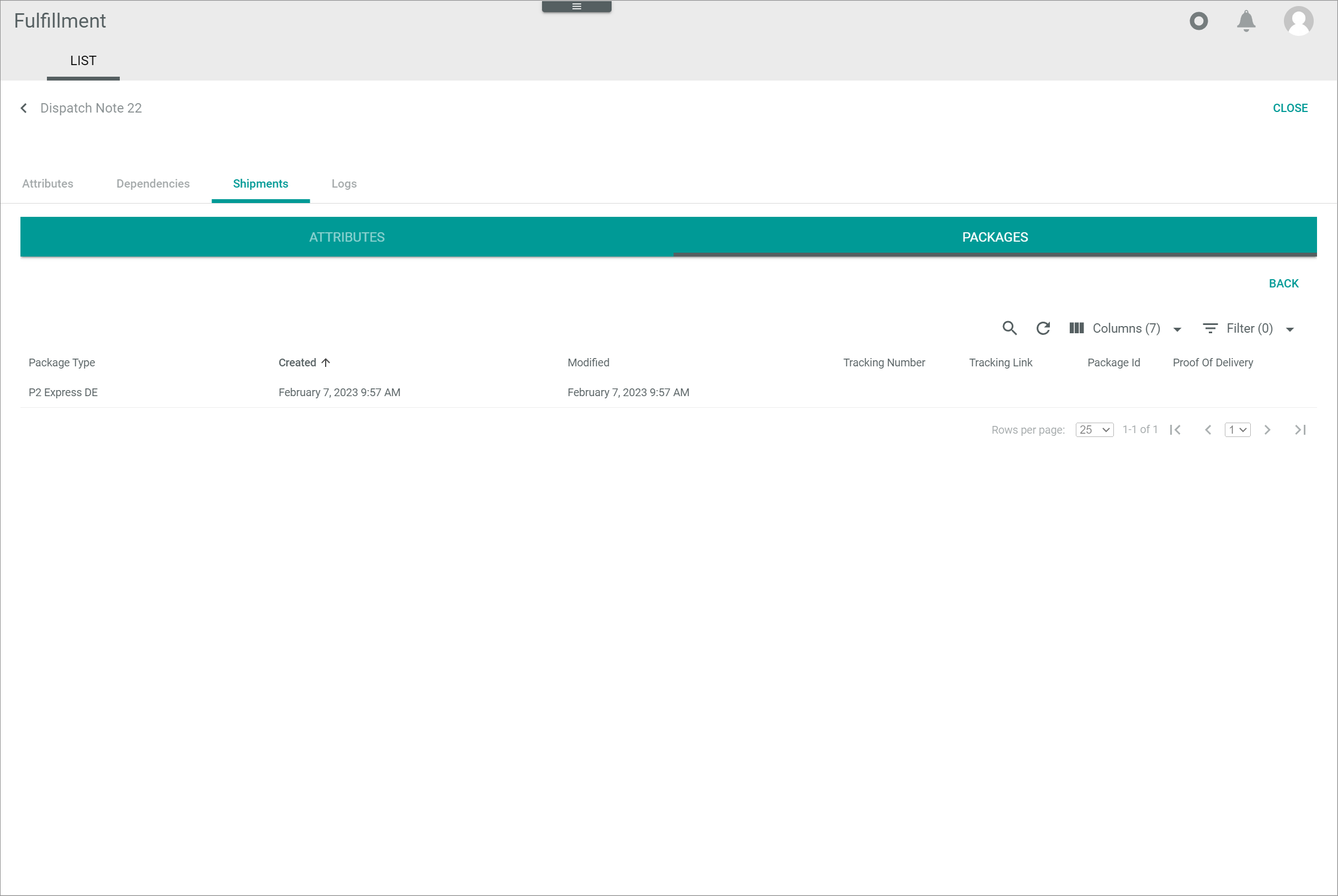Click the CLOSE button
Viewport: 1338px width, 896px height.
pyautogui.click(x=1289, y=108)
